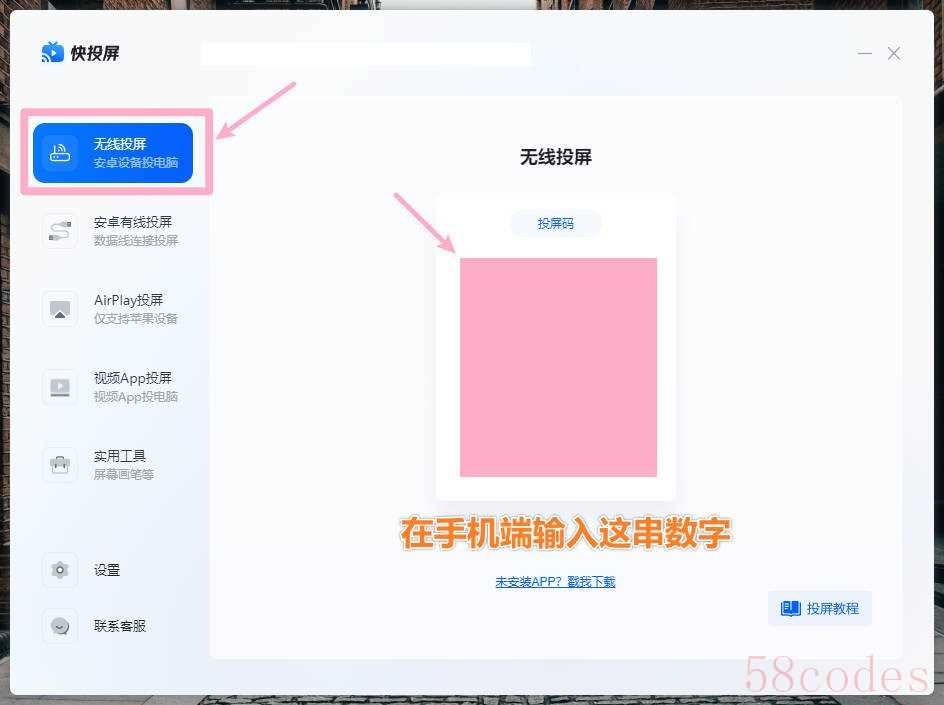
Task: Click the book icon on 投屏教程
Action: coord(790,608)
